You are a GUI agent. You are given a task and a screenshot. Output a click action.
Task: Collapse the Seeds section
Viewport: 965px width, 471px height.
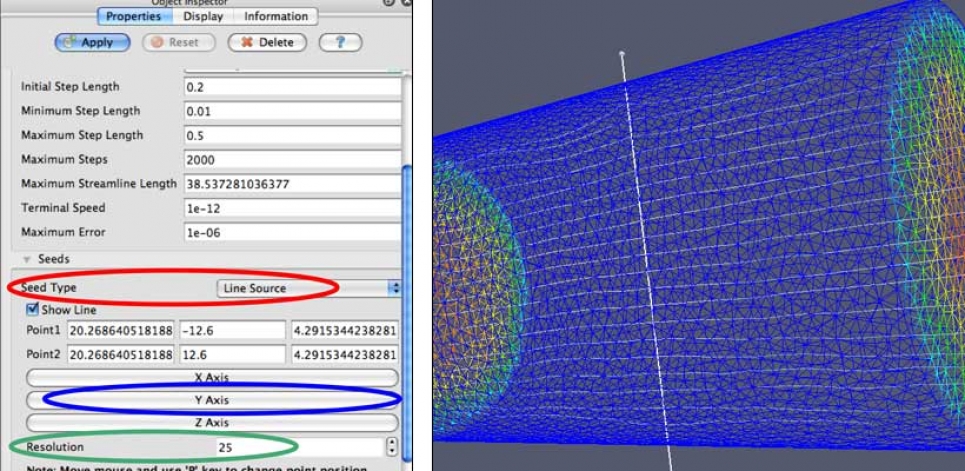coord(26,260)
